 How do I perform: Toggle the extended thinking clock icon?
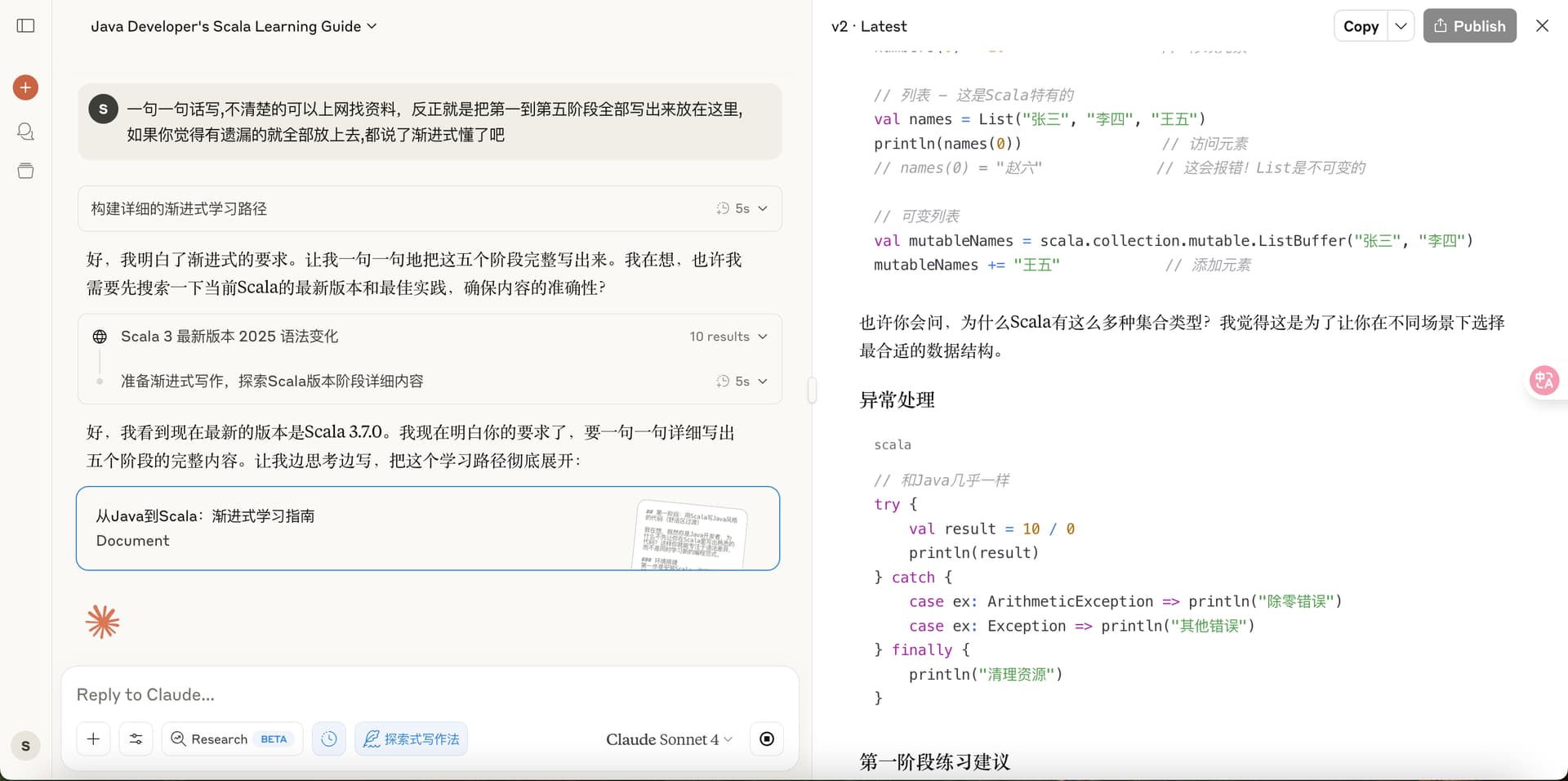[329, 739]
